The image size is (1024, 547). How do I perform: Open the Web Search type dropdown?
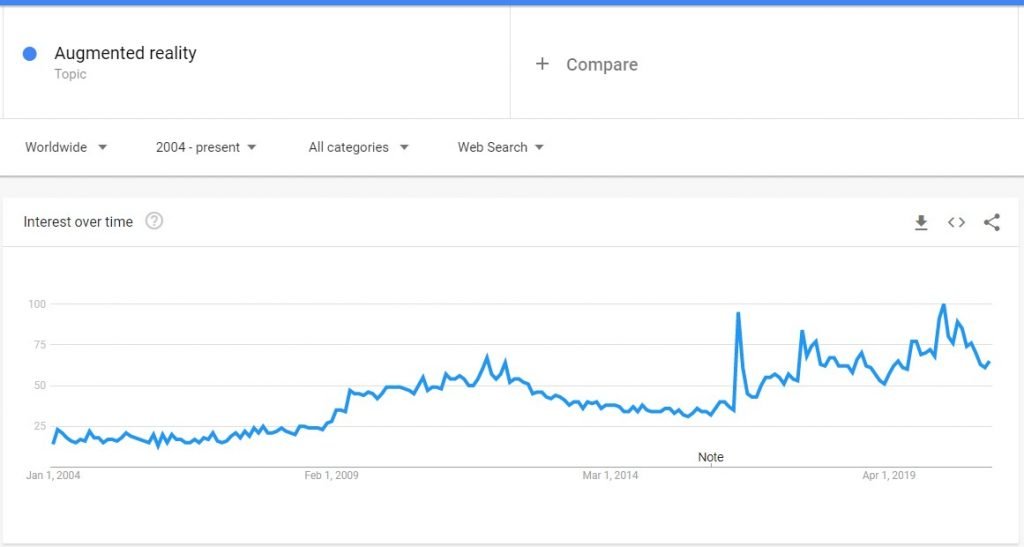(500, 148)
